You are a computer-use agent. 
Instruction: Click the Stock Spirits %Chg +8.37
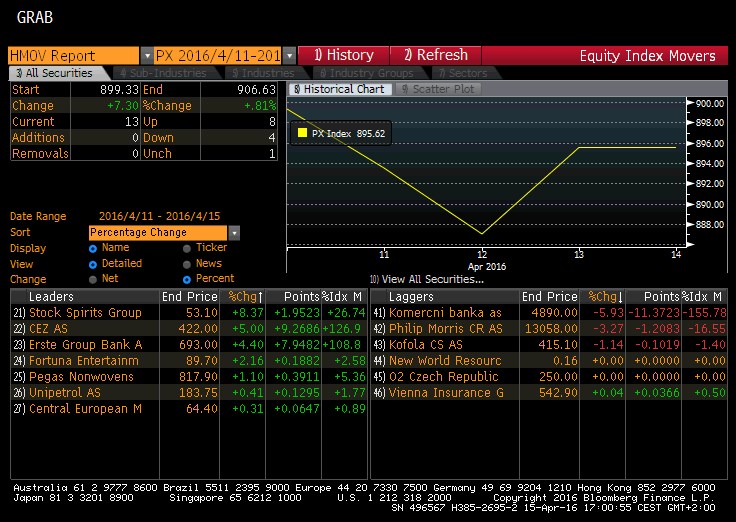pyautogui.click(x=248, y=313)
